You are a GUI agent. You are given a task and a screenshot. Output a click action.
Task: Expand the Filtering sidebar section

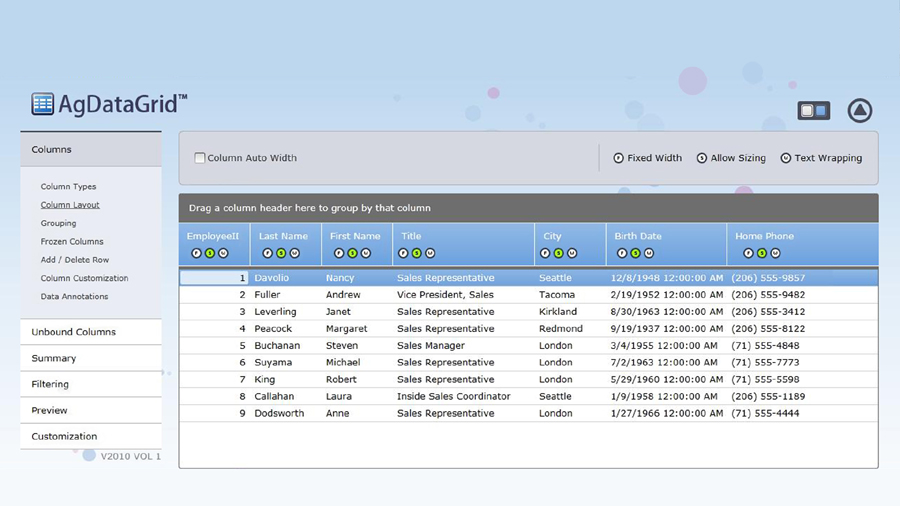[50, 384]
